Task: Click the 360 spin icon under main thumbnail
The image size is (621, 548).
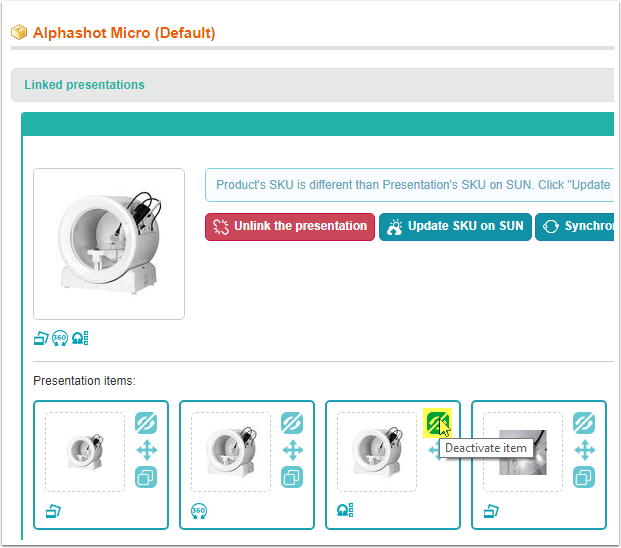Action: tap(60, 338)
